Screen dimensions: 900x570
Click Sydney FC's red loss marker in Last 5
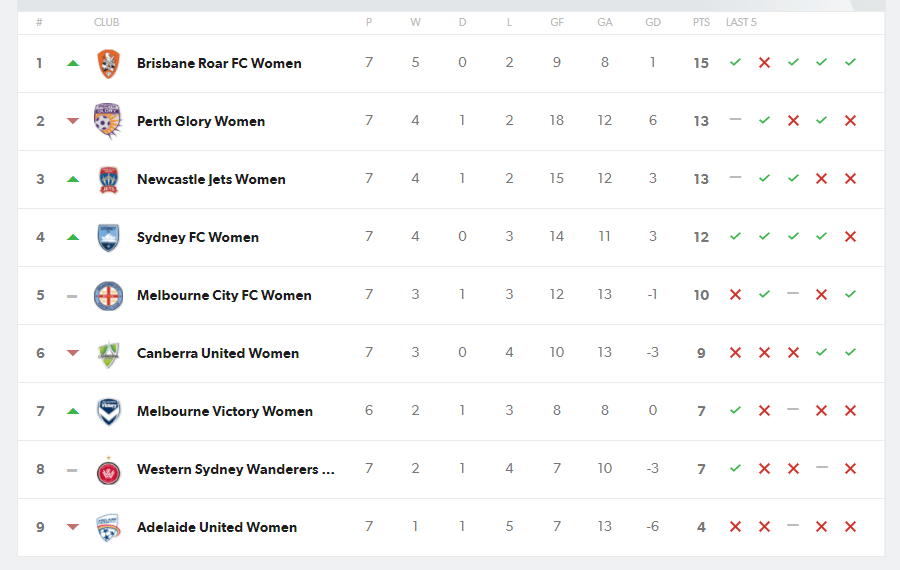pos(850,236)
